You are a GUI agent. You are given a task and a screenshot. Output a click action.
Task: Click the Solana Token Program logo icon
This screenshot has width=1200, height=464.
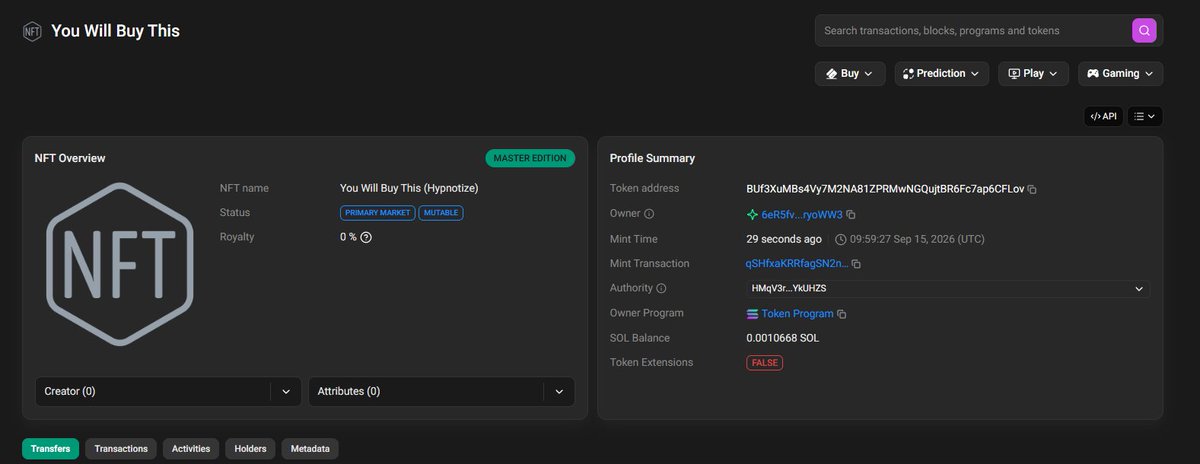tap(752, 314)
